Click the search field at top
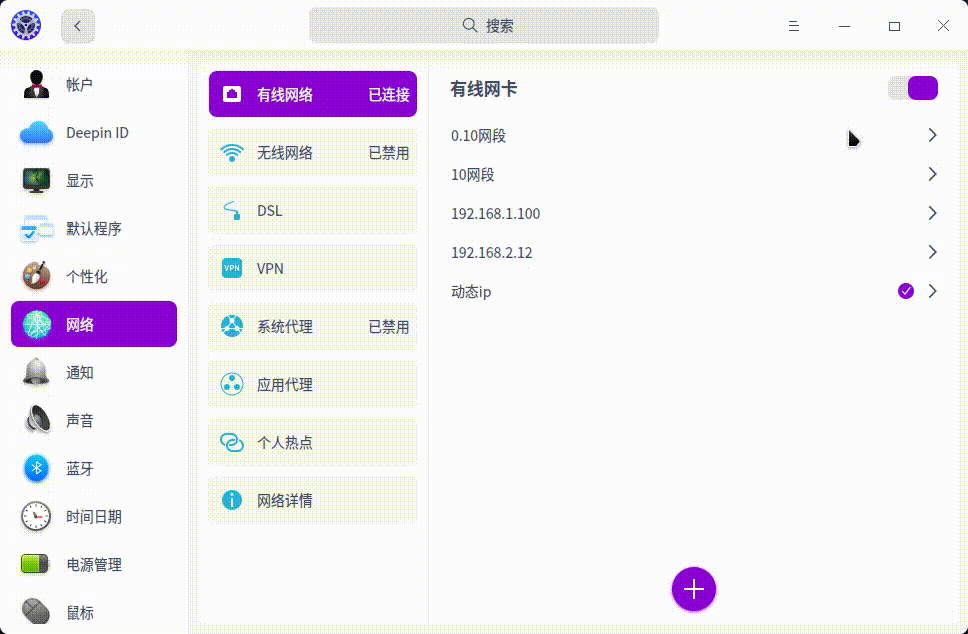This screenshot has width=968, height=634. click(484, 26)
